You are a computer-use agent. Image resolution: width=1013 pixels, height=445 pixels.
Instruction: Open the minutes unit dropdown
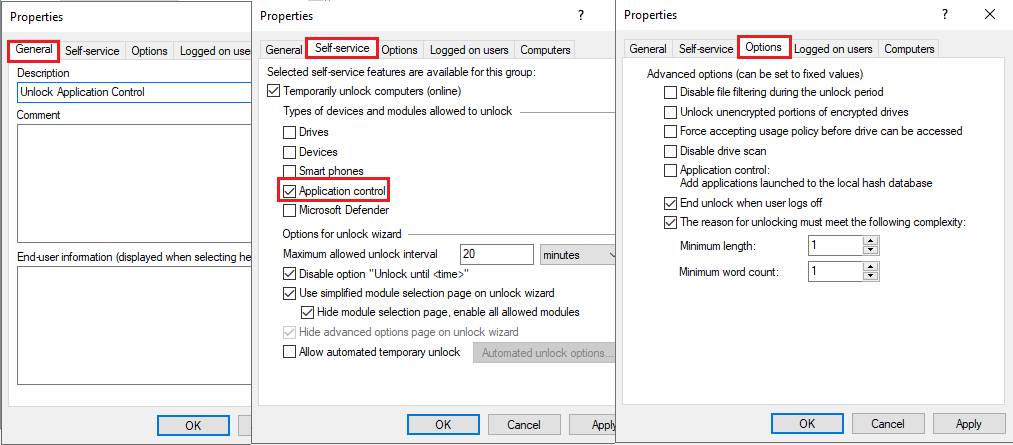[578, 255]
